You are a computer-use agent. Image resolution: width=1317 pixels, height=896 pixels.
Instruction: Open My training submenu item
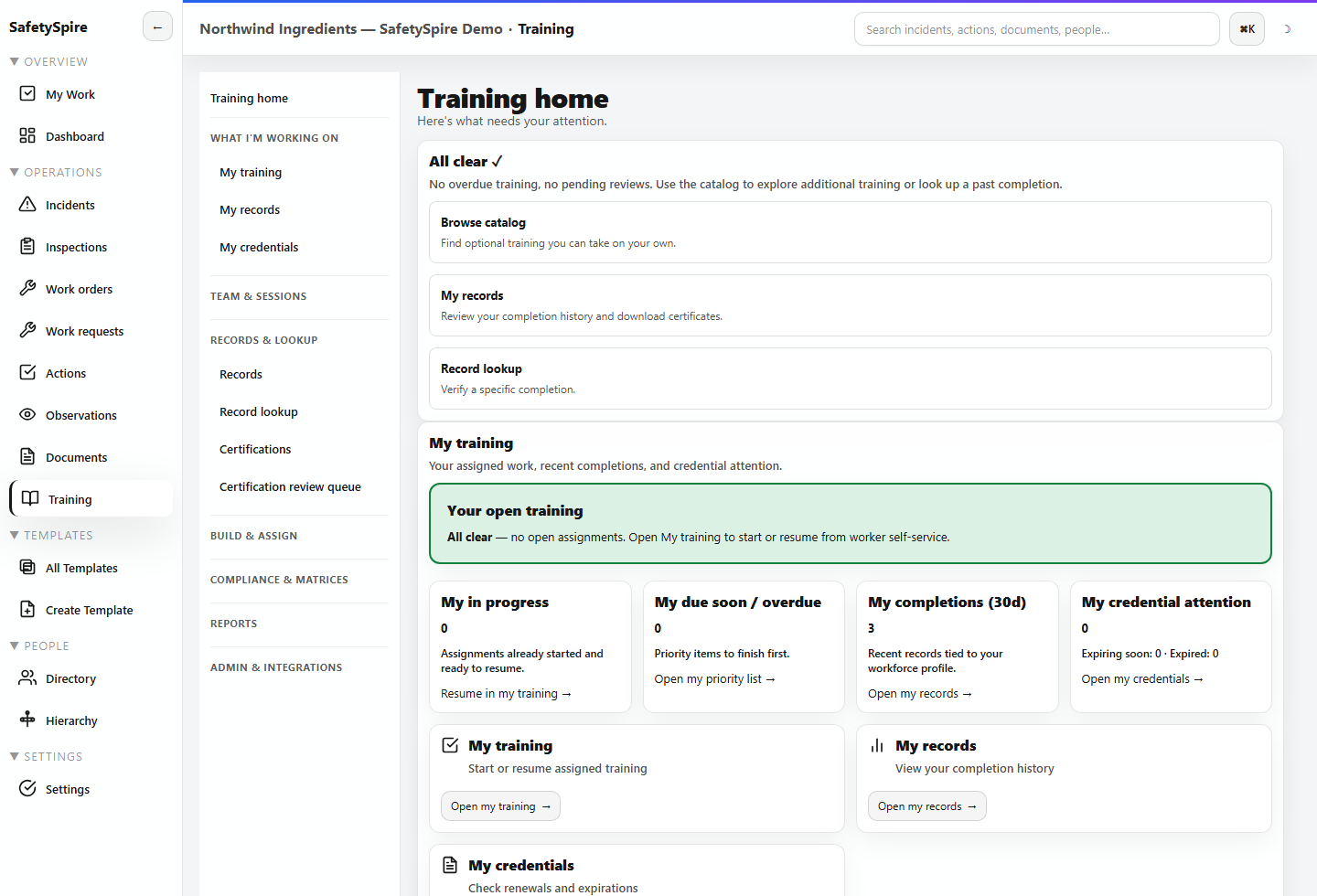point(251,173)
